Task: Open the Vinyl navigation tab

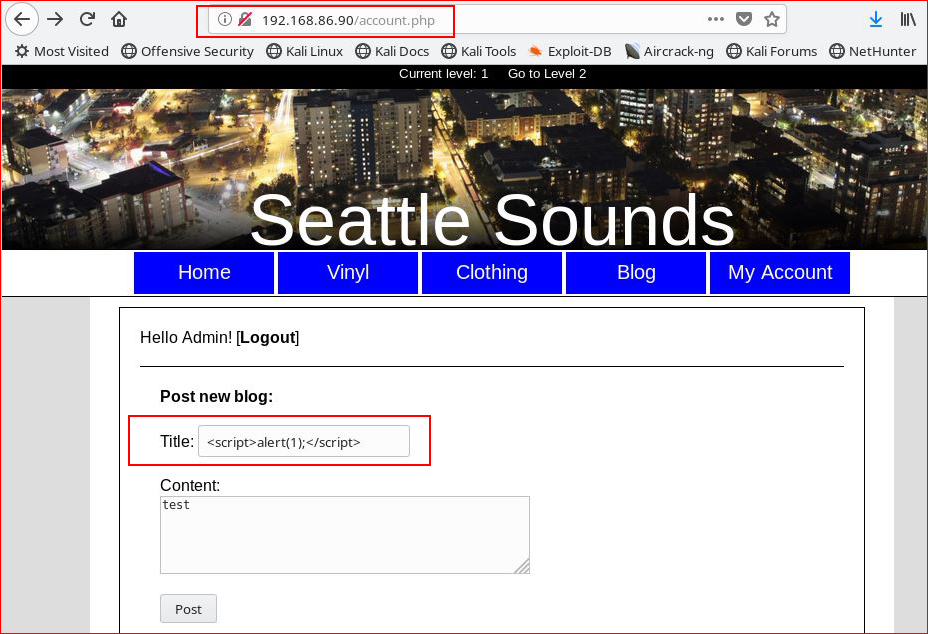Action: point(348,272)
